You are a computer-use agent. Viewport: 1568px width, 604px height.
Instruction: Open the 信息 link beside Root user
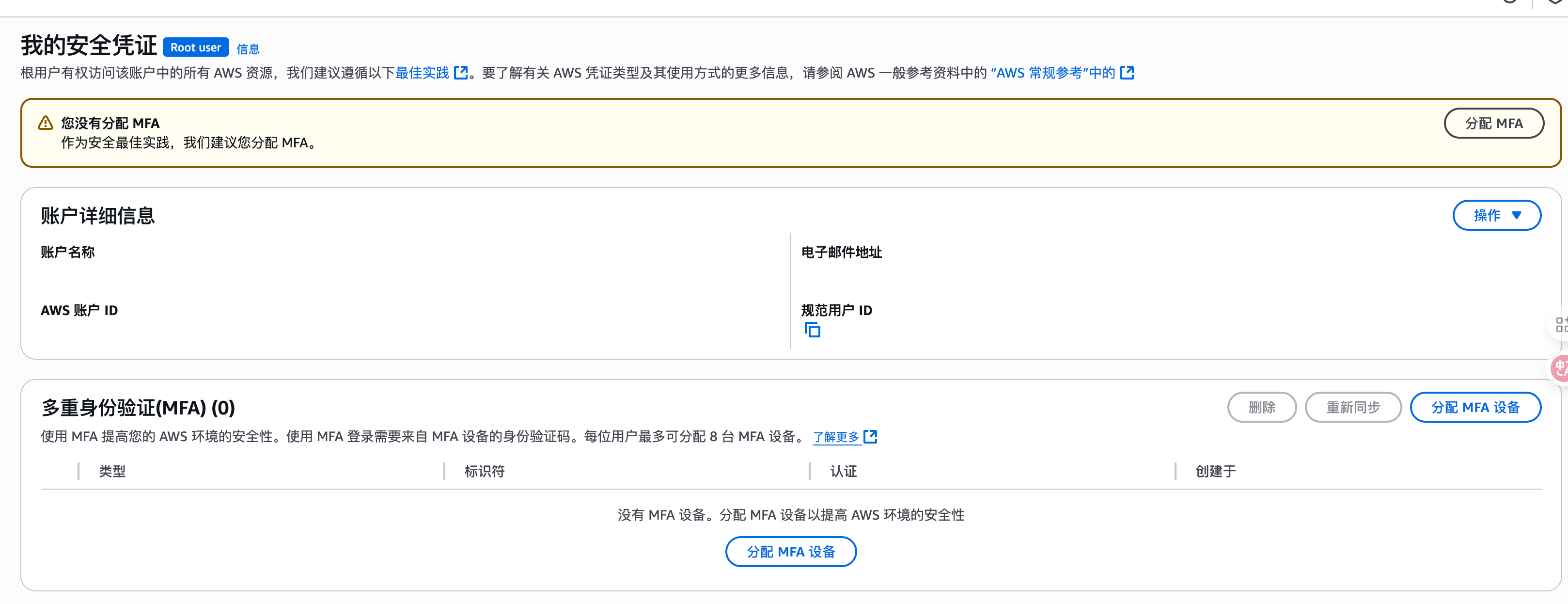(x=248, y=48)
